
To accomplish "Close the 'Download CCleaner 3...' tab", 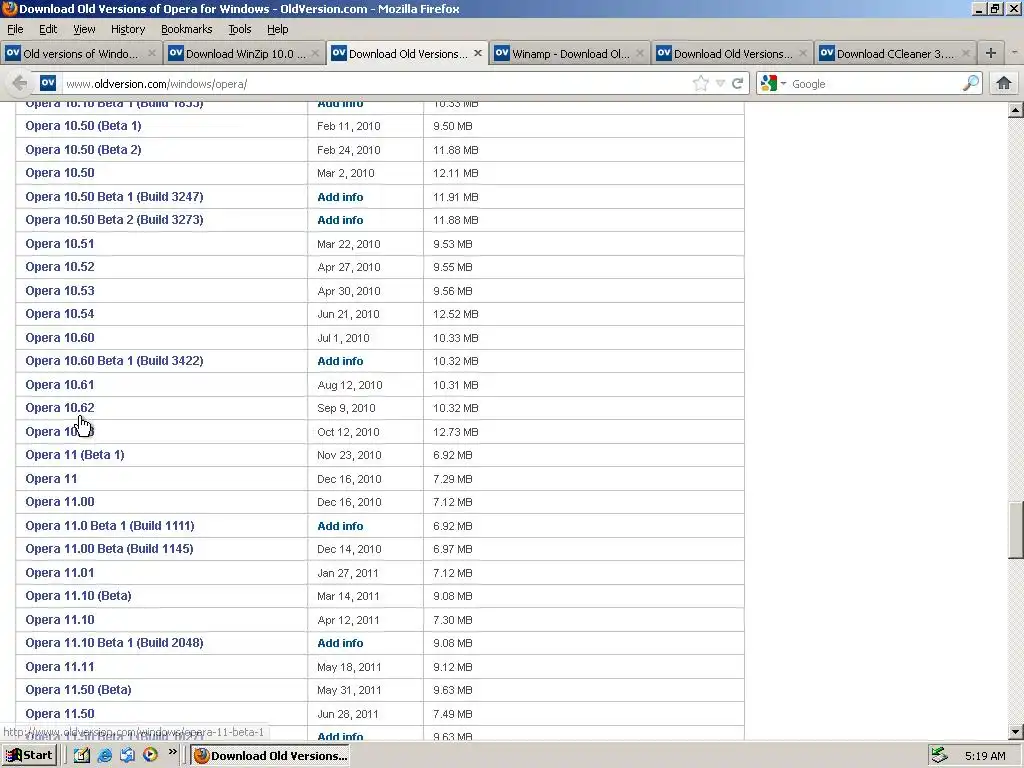I will [x=966, y=54].
